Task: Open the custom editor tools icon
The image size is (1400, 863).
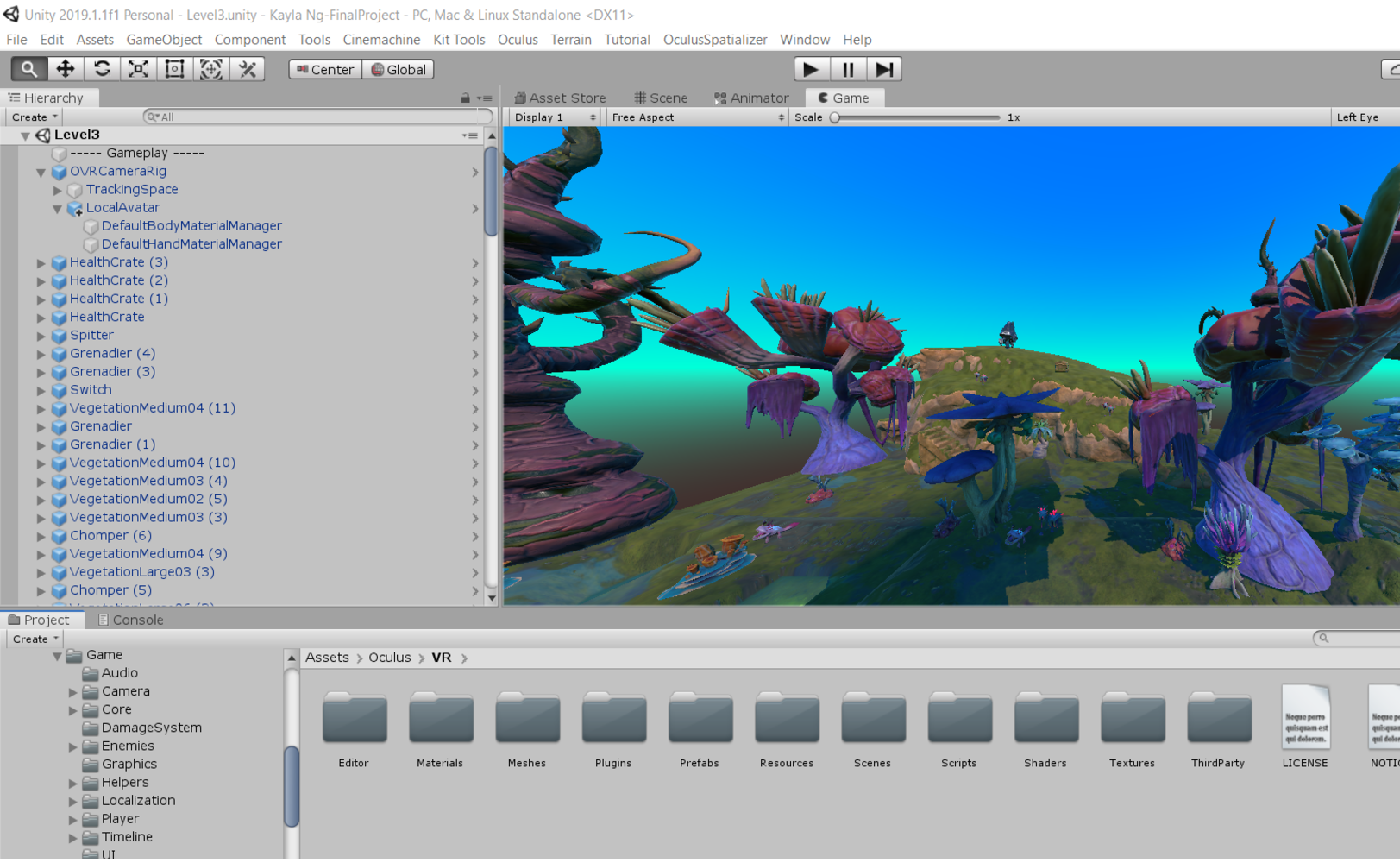Action: pos(248,69)
